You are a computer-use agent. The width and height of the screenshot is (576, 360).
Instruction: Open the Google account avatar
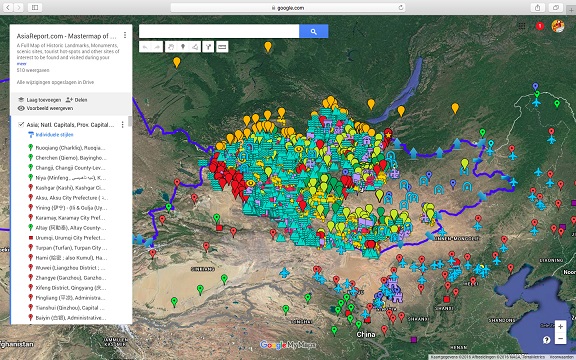pyautogui.click(x=558, y=26)
